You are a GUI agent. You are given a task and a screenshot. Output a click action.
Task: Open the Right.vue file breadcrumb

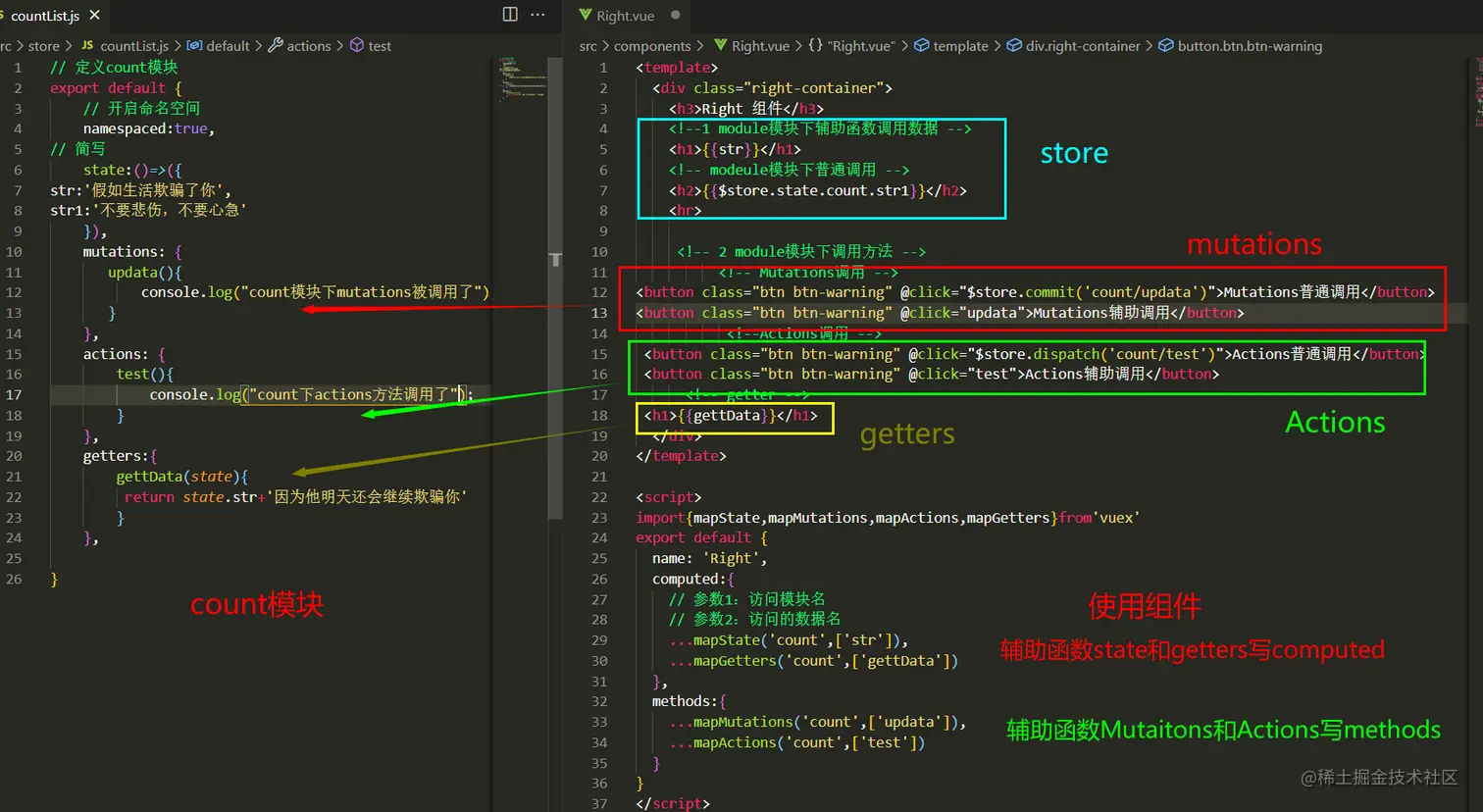point(760,46)
